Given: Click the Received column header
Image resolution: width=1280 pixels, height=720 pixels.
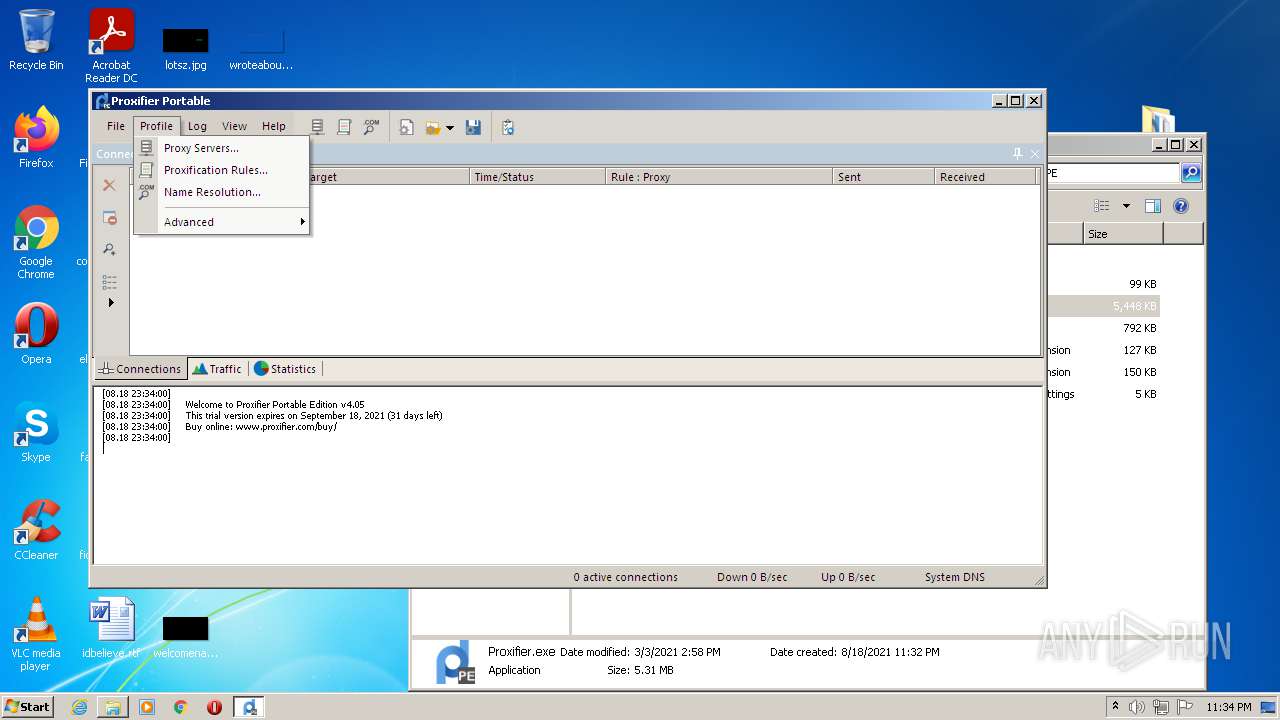Looking at the screenshot, I should click(986, 177).
